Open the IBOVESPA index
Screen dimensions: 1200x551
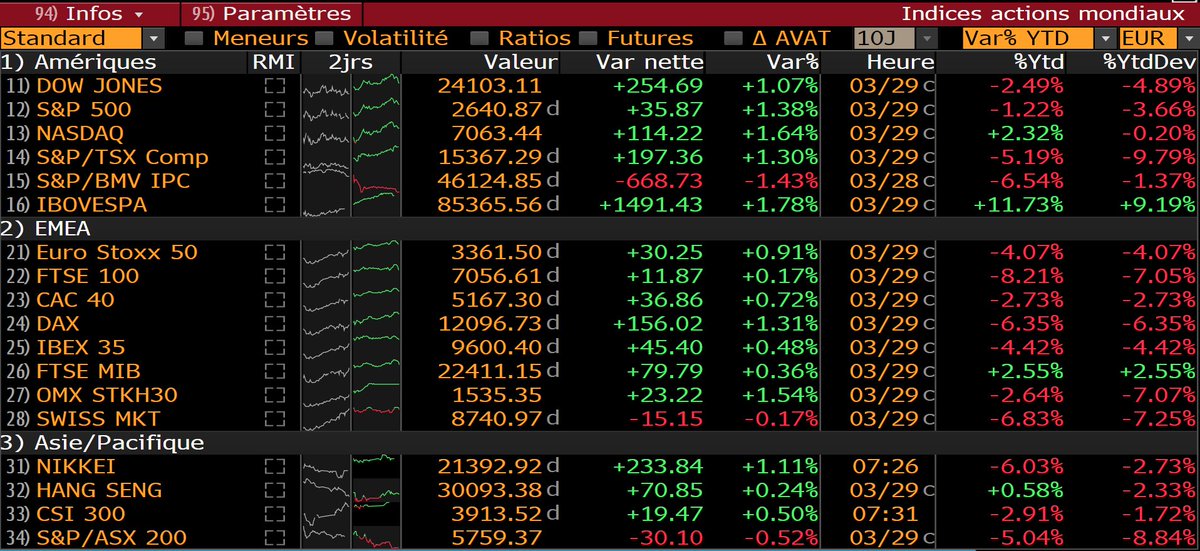(92, 204)
